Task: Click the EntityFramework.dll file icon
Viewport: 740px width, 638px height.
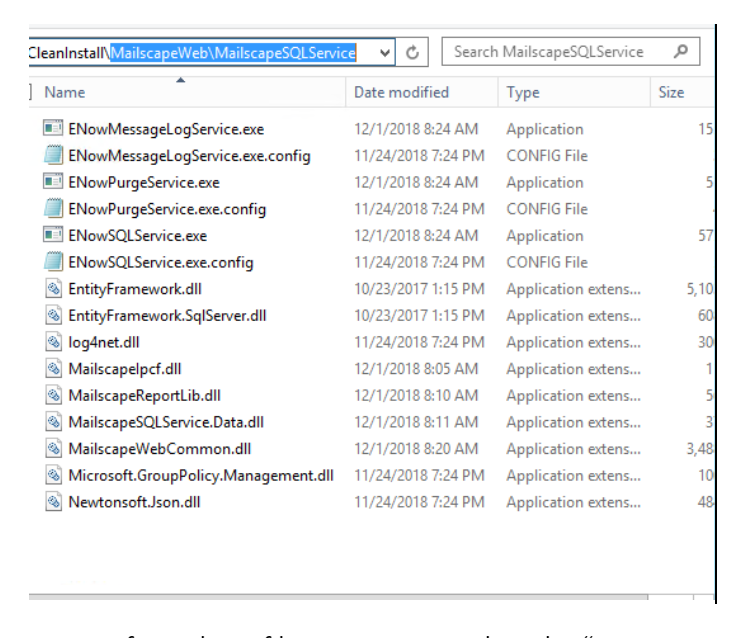Action: 53,288
